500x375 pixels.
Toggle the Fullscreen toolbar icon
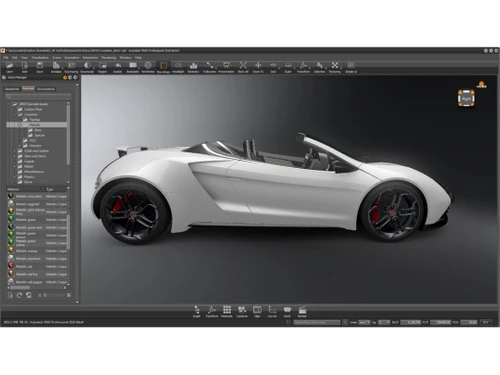click(209, 65)
